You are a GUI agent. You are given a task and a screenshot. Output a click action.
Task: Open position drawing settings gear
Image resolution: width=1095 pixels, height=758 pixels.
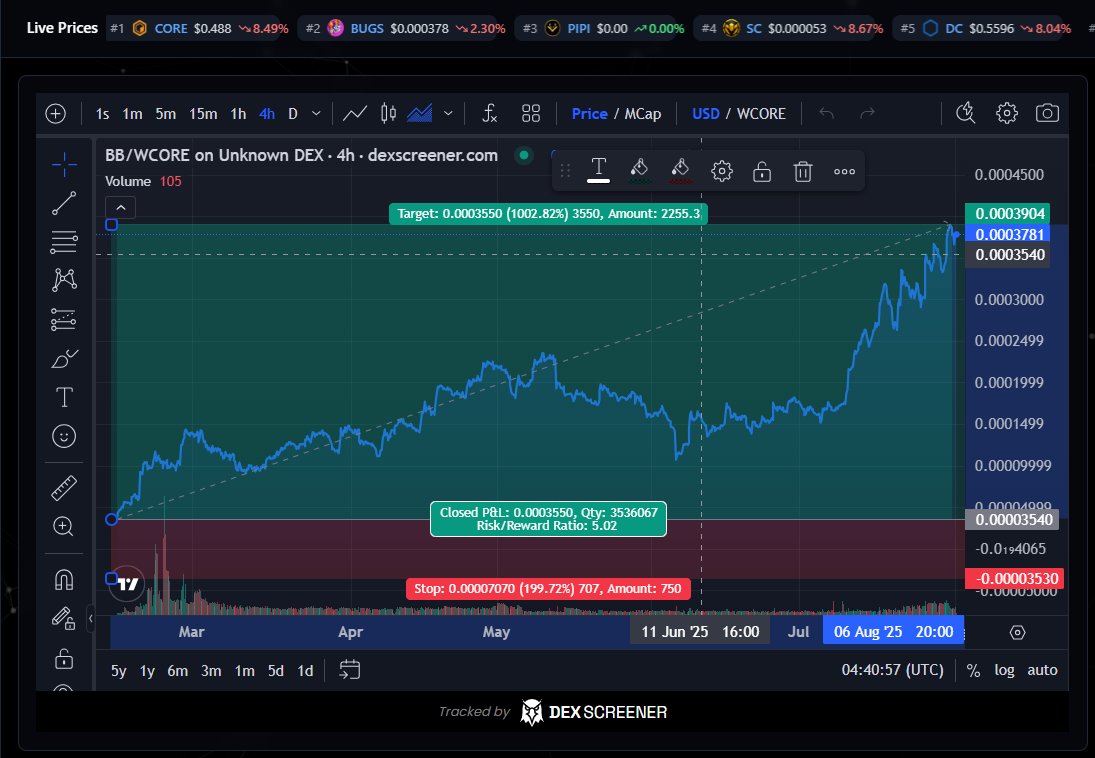click(721, 171)
